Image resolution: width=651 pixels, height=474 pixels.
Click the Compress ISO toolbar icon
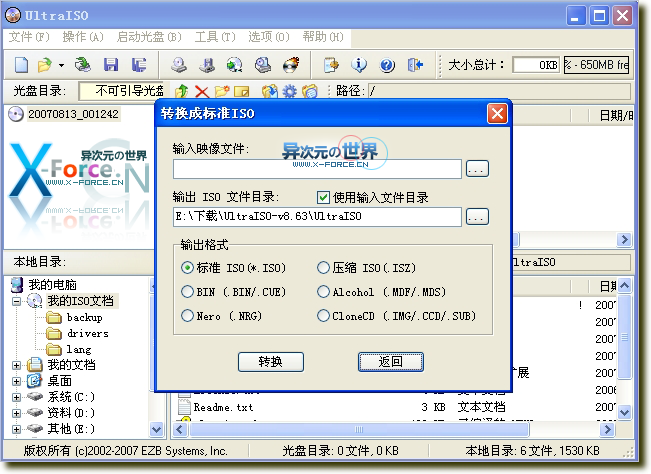(x=207, y=65)
